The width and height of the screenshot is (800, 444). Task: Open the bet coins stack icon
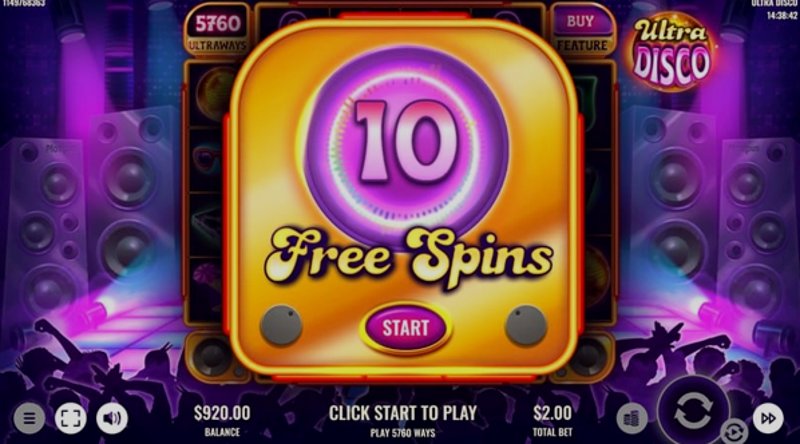click(632, 418)
